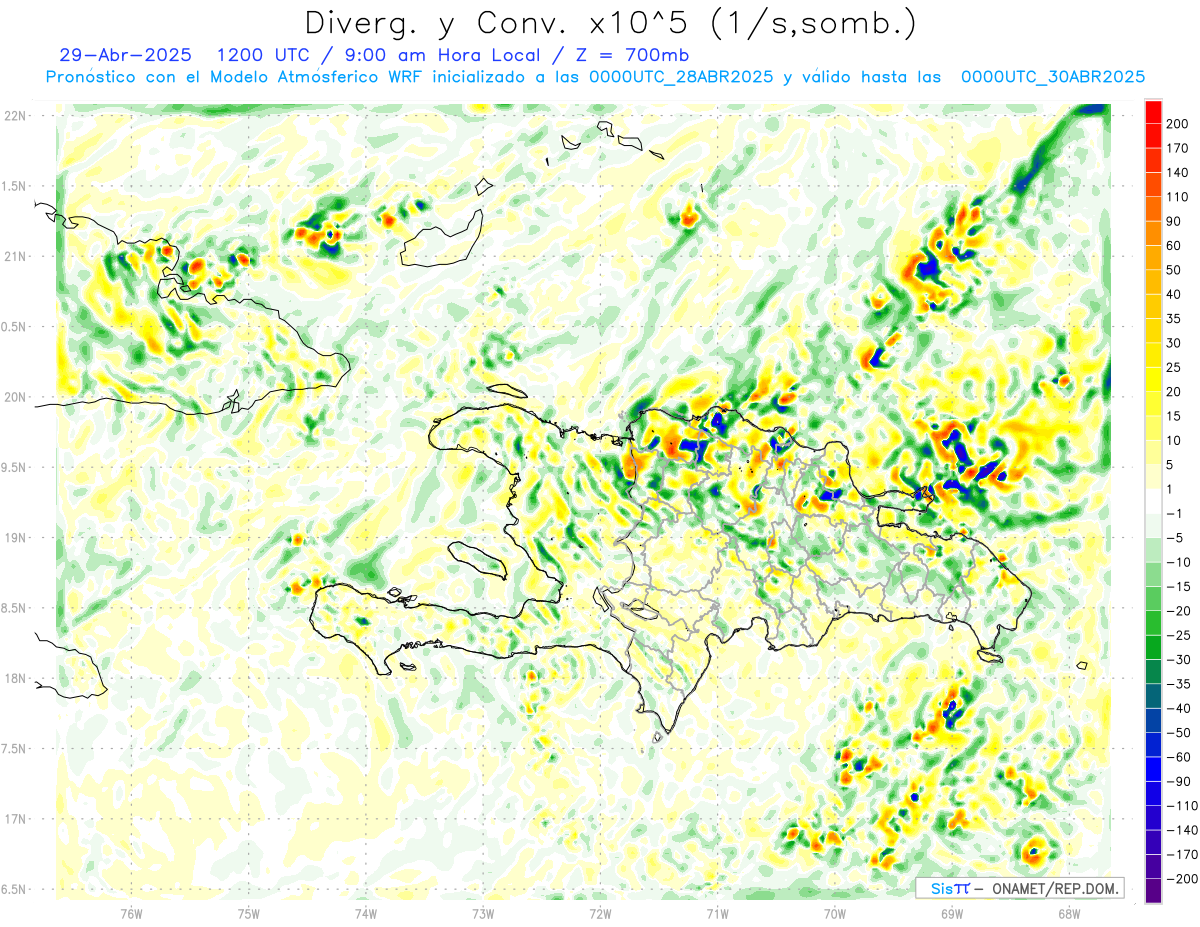The width and height of the screenshot is (1200, 927).
Task: Click the '0.5N' latitude label
Action: point(15,327)
